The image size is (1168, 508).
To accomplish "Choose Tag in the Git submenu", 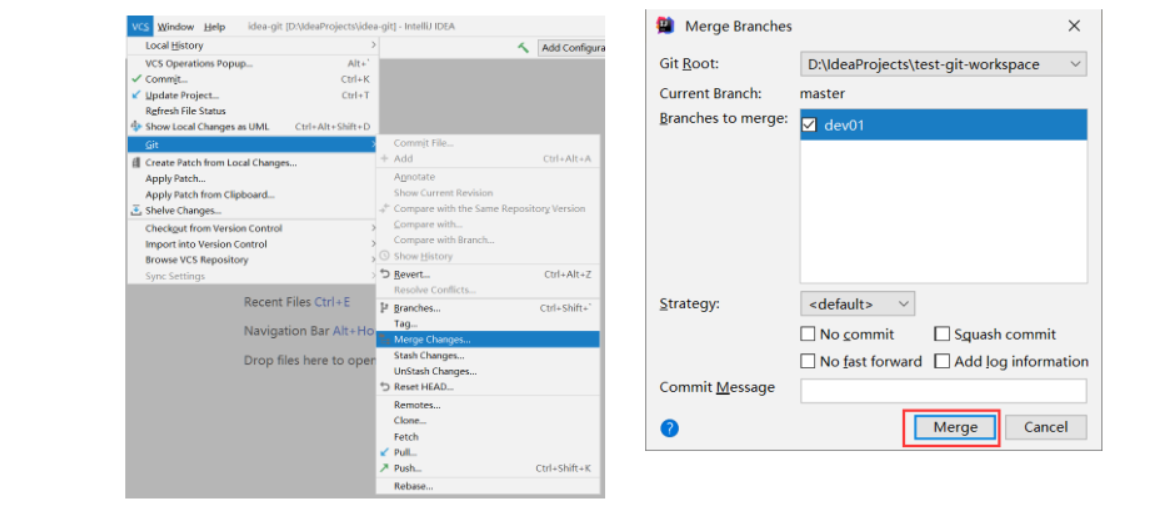I will 488,324.
